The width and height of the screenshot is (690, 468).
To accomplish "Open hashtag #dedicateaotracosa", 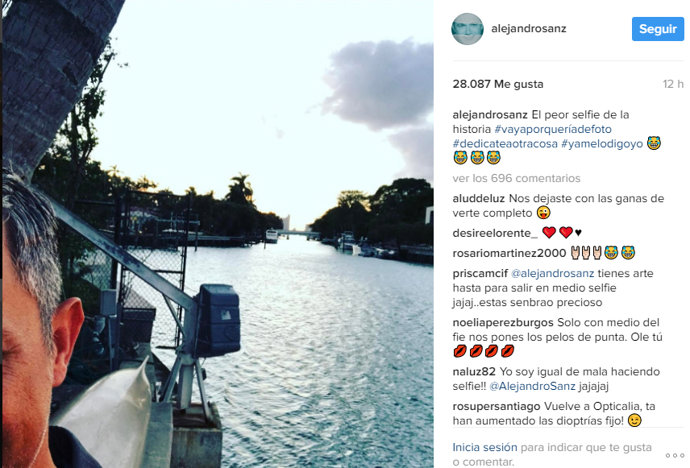I will click(x=505, y=143).
